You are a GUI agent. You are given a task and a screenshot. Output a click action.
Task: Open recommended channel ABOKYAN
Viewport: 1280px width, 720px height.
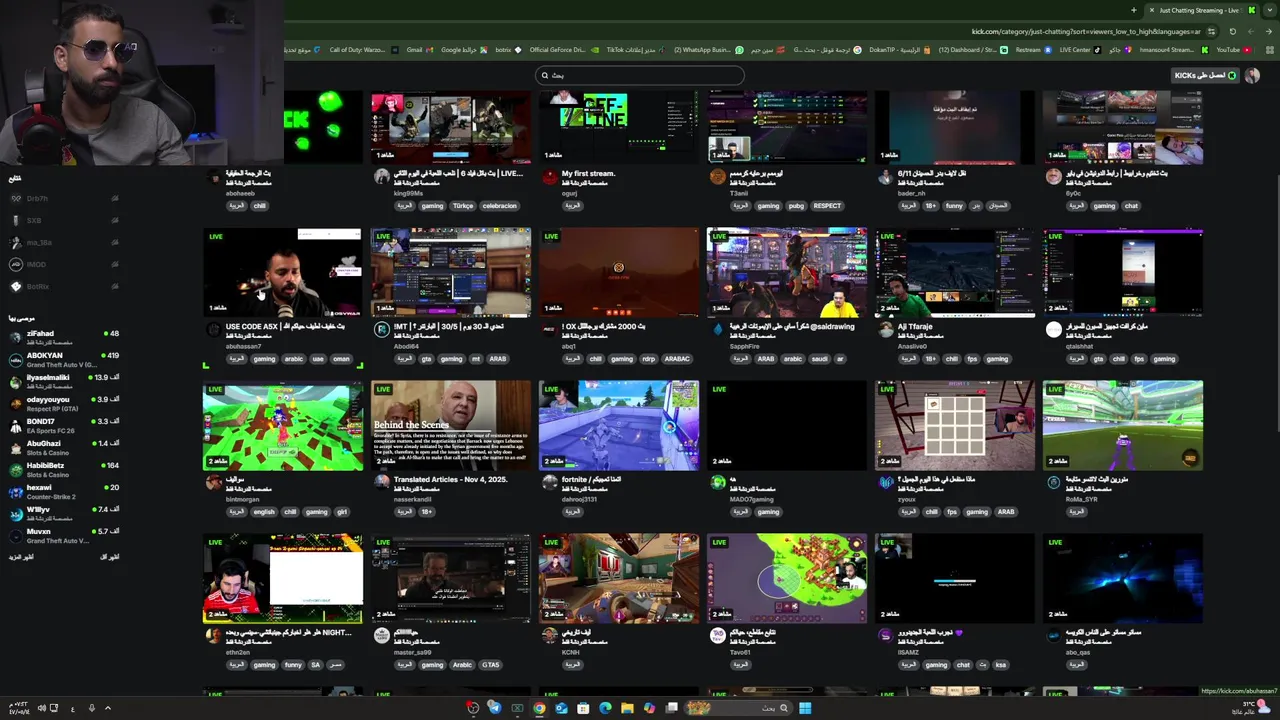[x=65, y=360]
